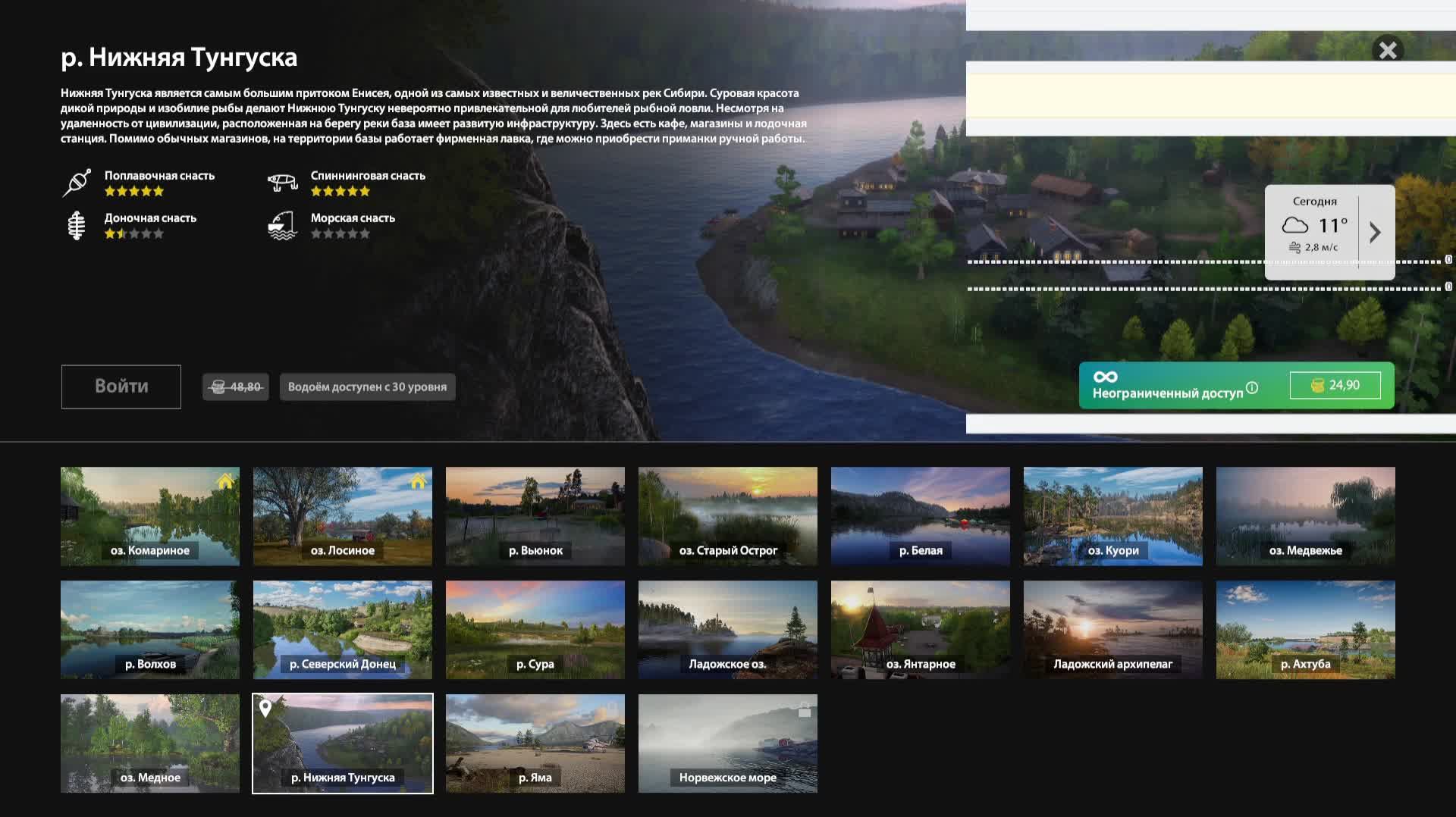Viewport: 1456px width, 817px height.
Task: Click the infinity unlimited access icon
Action: pyautogui.click(x=1106, y=377)
